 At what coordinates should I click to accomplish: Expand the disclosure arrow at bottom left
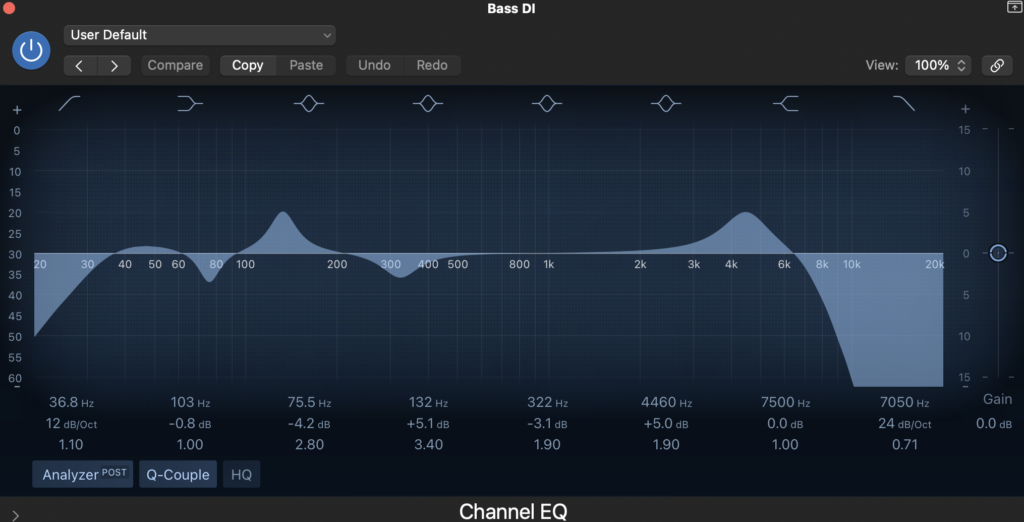click(15, 514)
